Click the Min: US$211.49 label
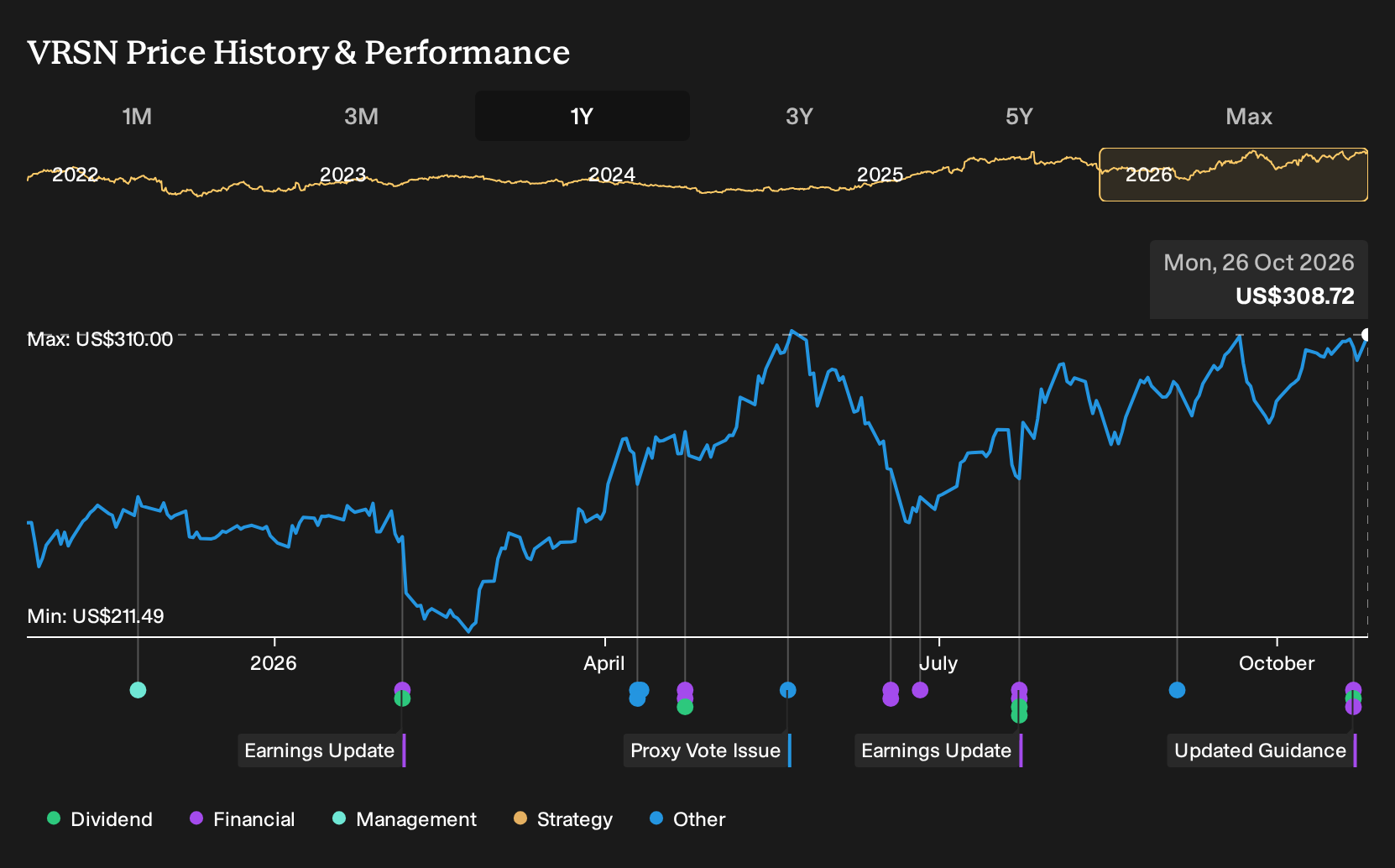Image resolution: width=1395 pixels, height=868 pixels. (x=96, y=616)
